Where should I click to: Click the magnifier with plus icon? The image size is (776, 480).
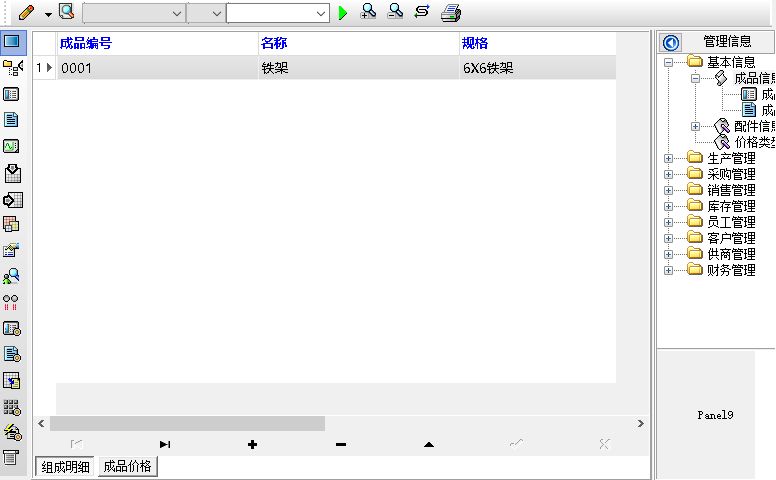(368, 11)
